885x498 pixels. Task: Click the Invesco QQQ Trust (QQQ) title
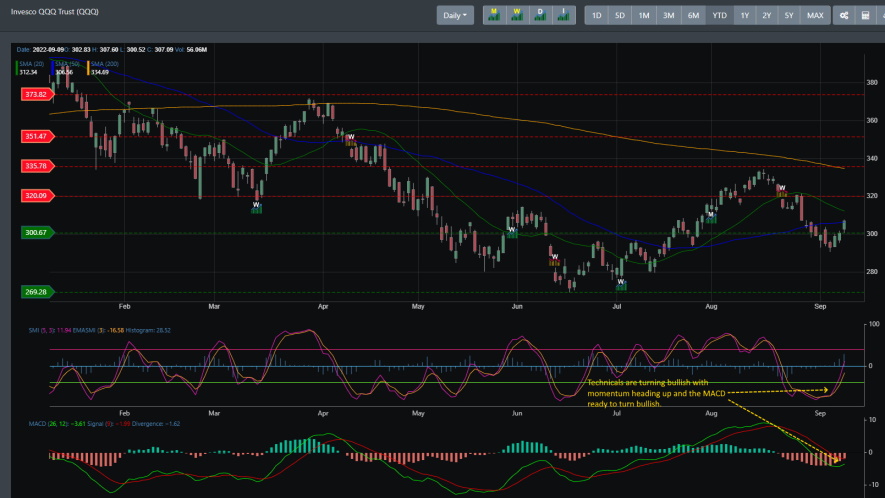55,11
